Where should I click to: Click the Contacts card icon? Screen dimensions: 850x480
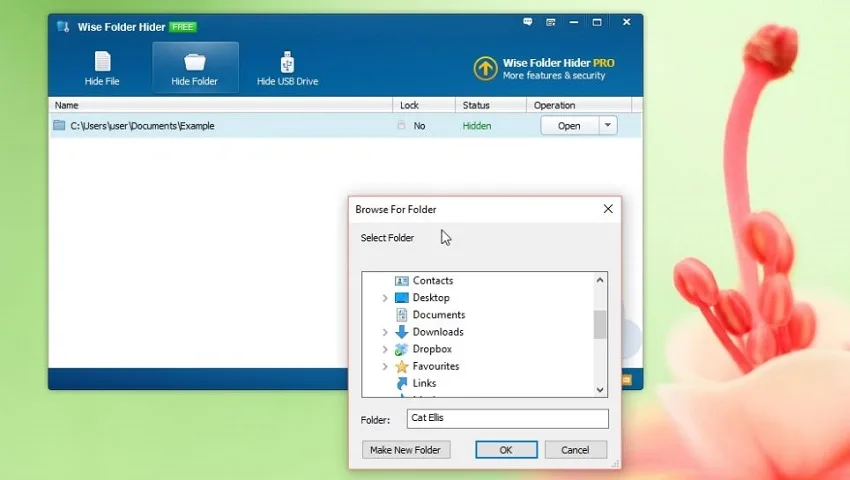pos(402,280)
